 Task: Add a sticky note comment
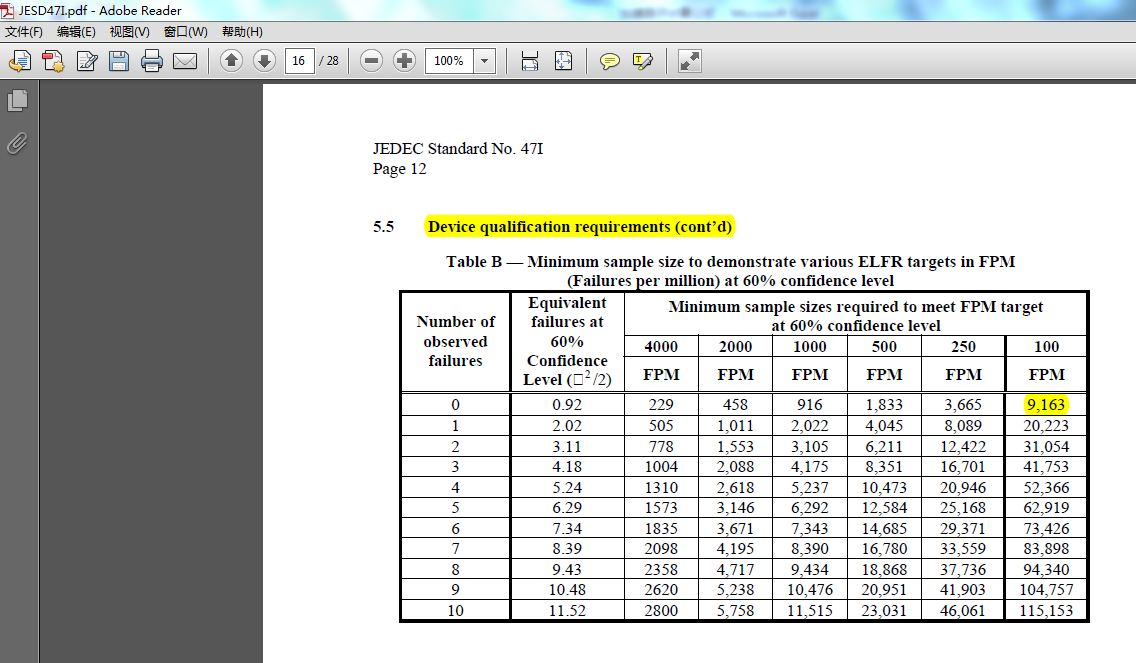click(x=609, y=61)
